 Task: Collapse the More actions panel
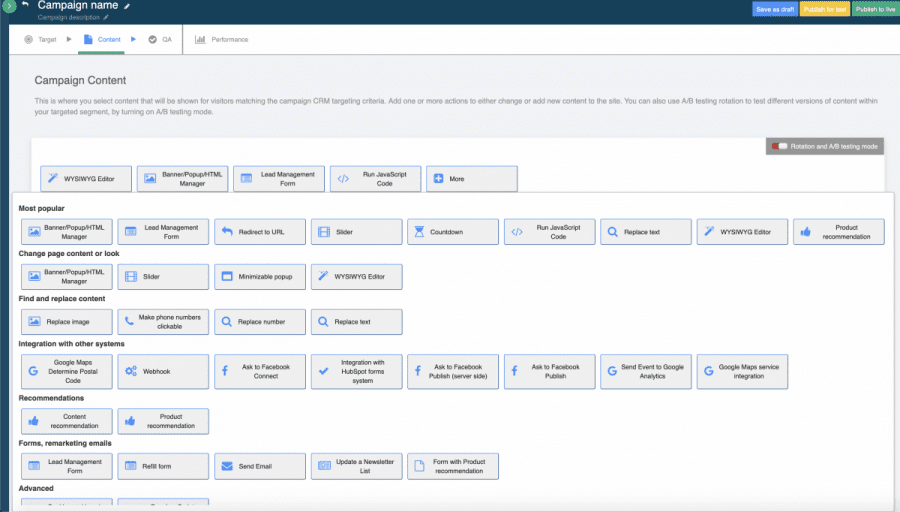[x=471, y=179]
